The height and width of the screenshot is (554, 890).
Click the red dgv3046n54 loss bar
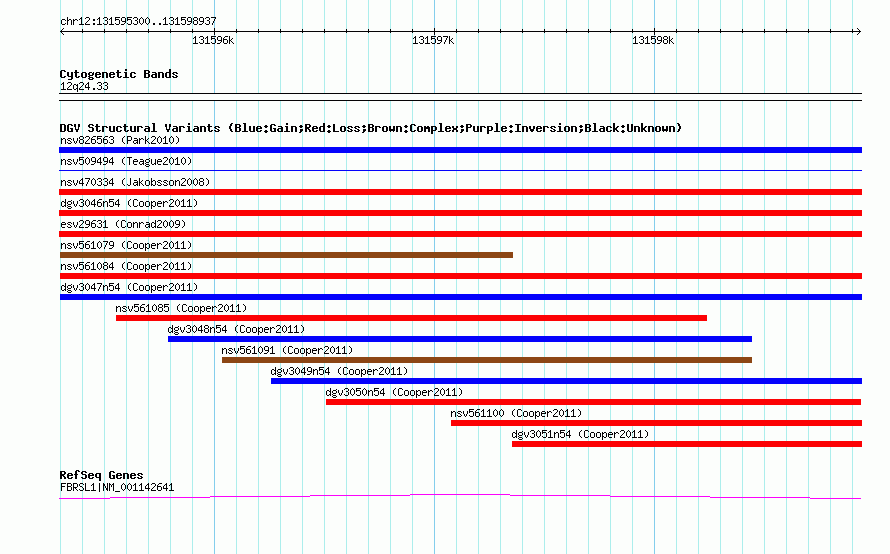(460, 213)
